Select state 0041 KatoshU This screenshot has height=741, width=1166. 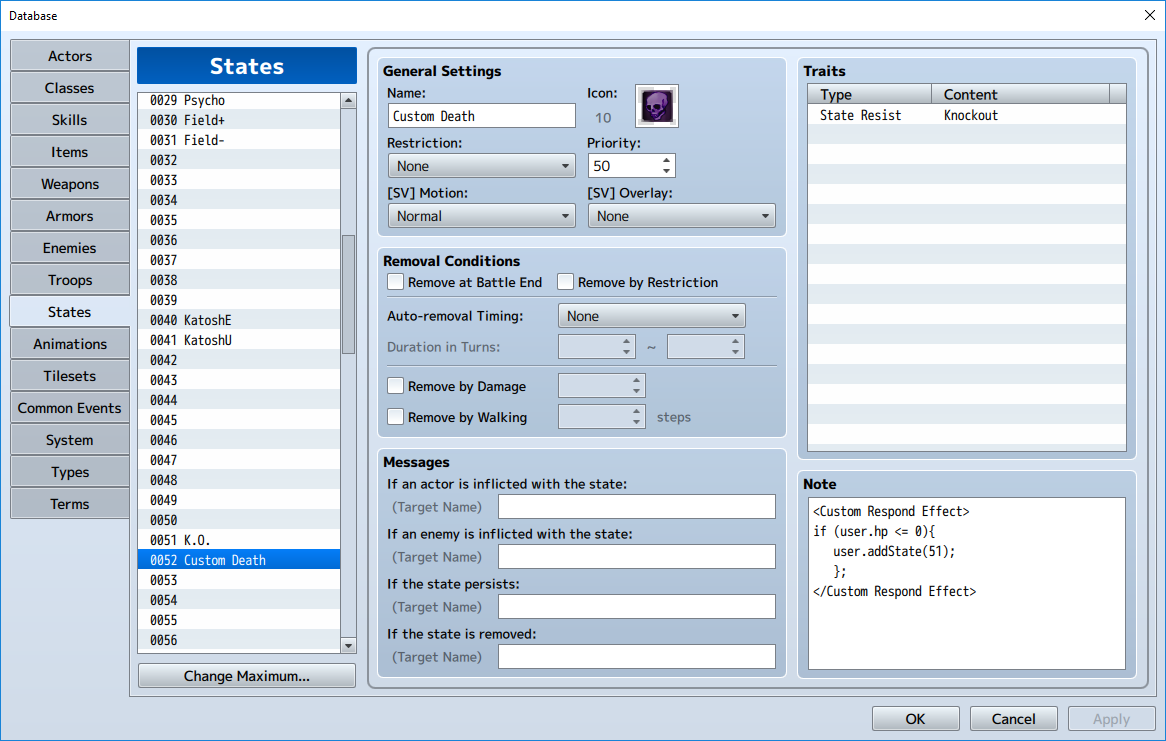pyautogui.click(x=239, y=340)
